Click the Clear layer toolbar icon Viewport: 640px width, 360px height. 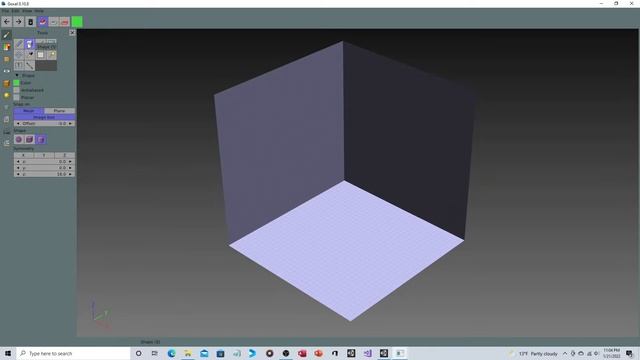30,22
